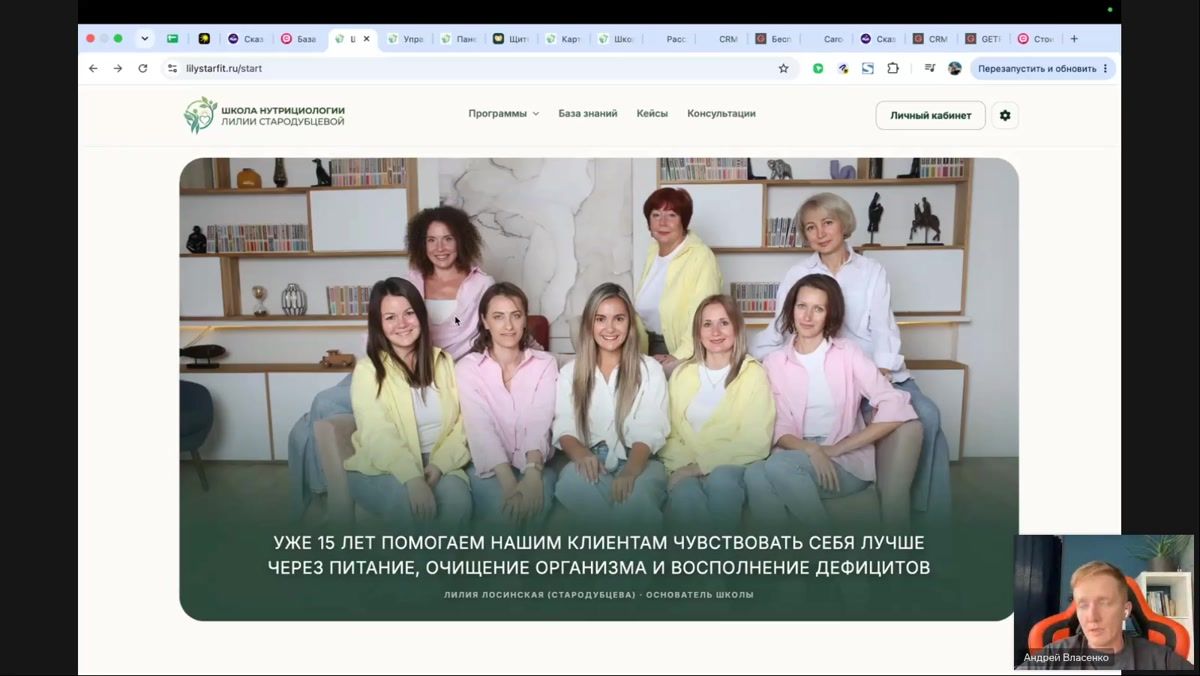The height and width of the screenshot is (676, 1200).
Task: Open the Extensions puzzle-piece menu
Action: coord(893,68)
